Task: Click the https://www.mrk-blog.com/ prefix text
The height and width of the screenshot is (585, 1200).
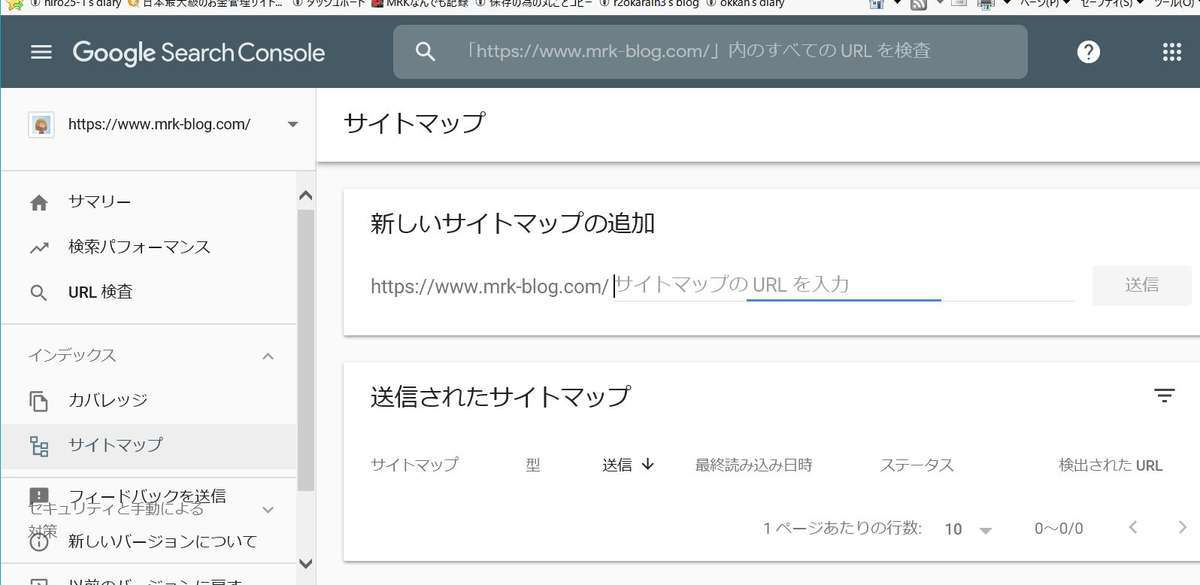Action: click(489, 286)
